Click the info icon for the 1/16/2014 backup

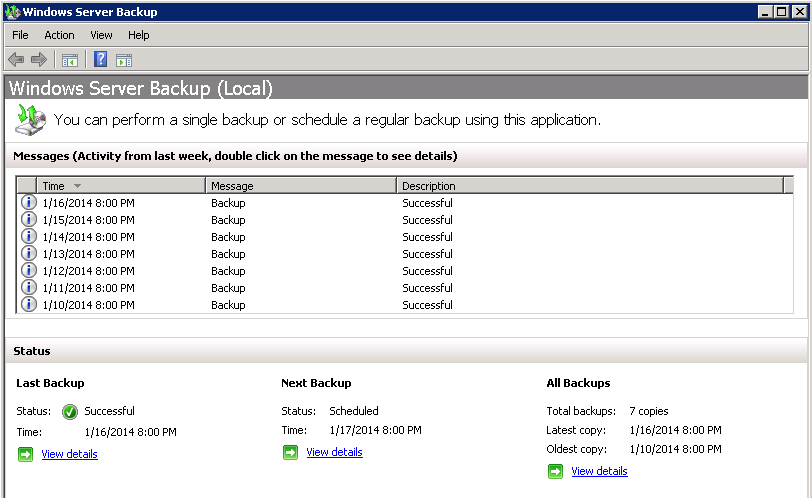[28, 202]
